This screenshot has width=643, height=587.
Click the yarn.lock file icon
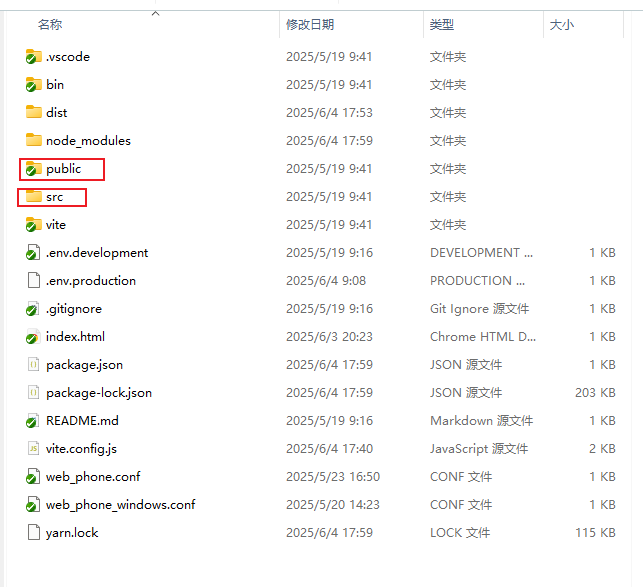(x=34, y=532)
